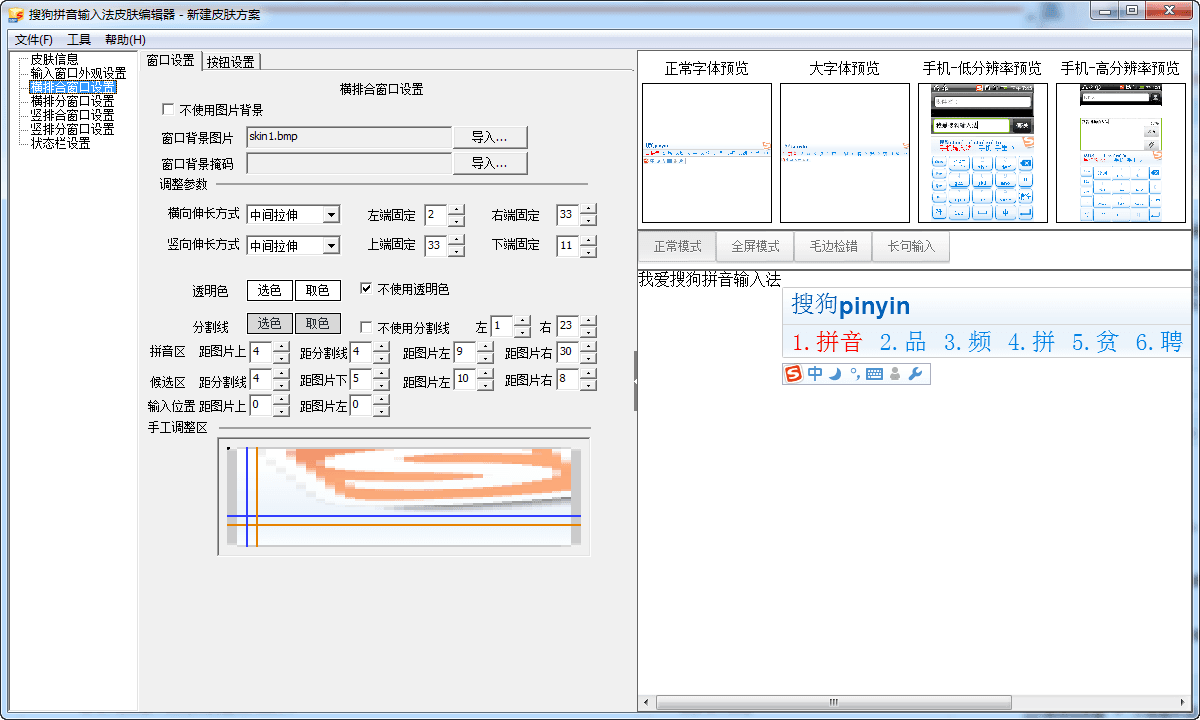Screen dimensions: 1200x720
Task: Click the wrench settings icon in preview status bar
Action: pyautogui.click(x=915, y=374)
